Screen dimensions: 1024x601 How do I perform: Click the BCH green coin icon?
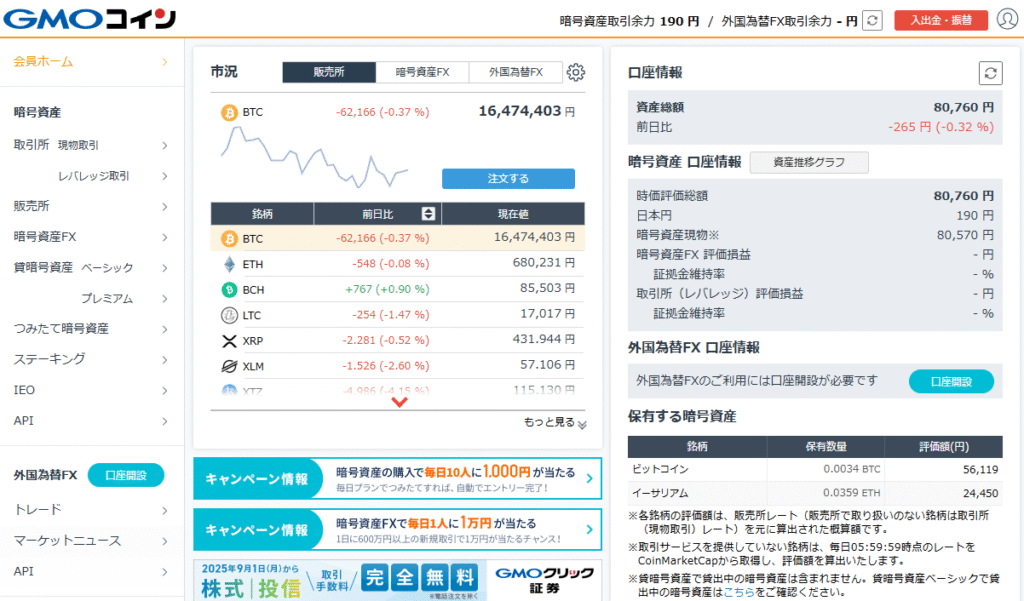[228, 290]
